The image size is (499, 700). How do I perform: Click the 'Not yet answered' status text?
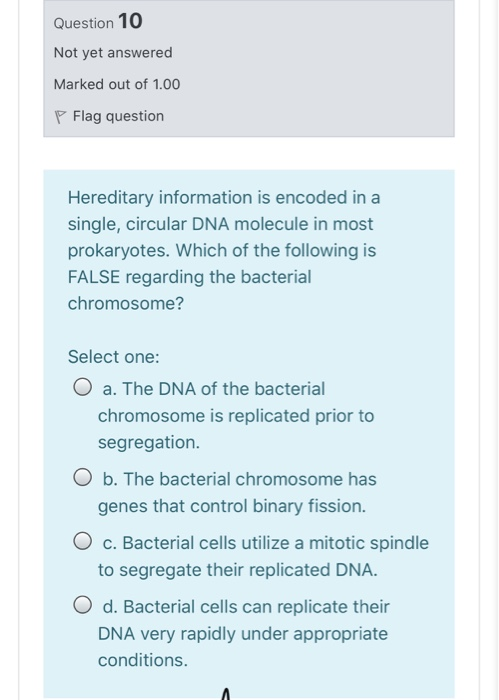coord(113,53)
